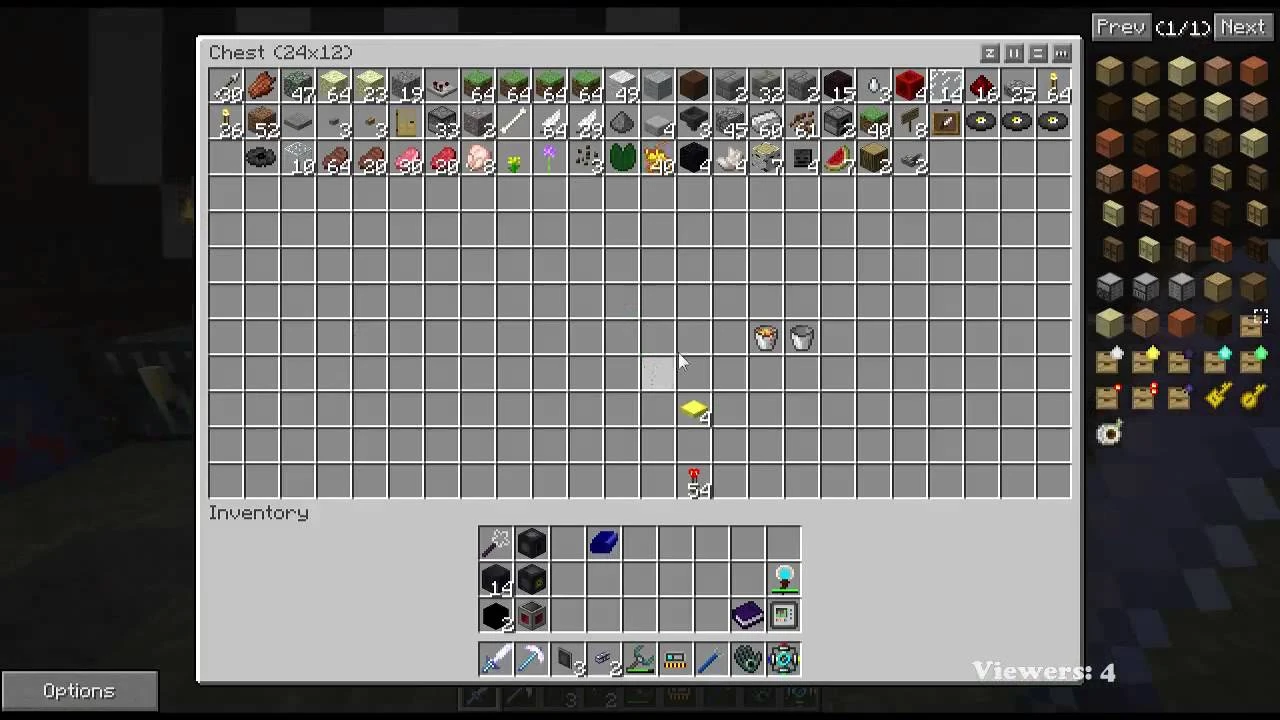
Task: Take the nether wart stack of 16
Action: pyautogui.click(x=982, y=87)
